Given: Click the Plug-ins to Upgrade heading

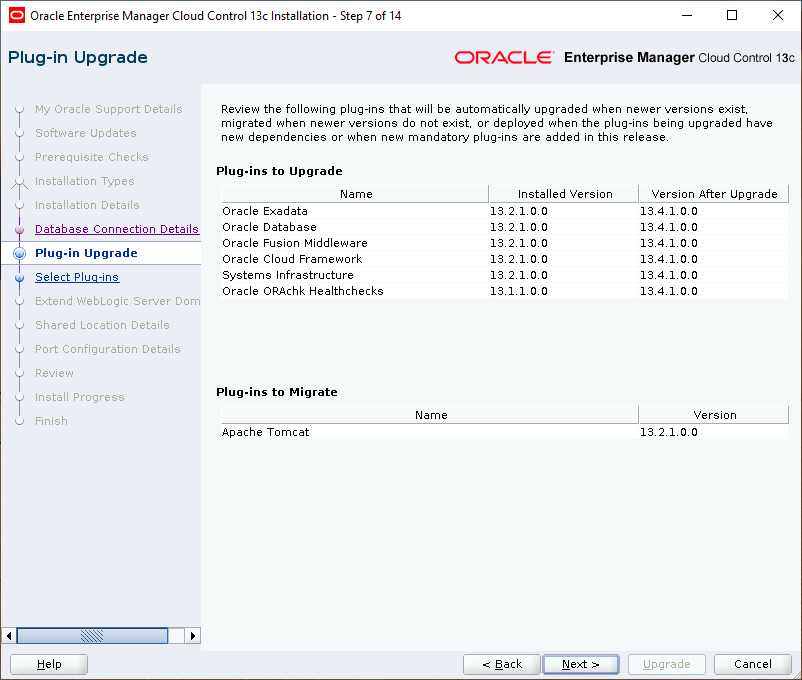Looking at the screenshot, I should [x=279, y=171].
